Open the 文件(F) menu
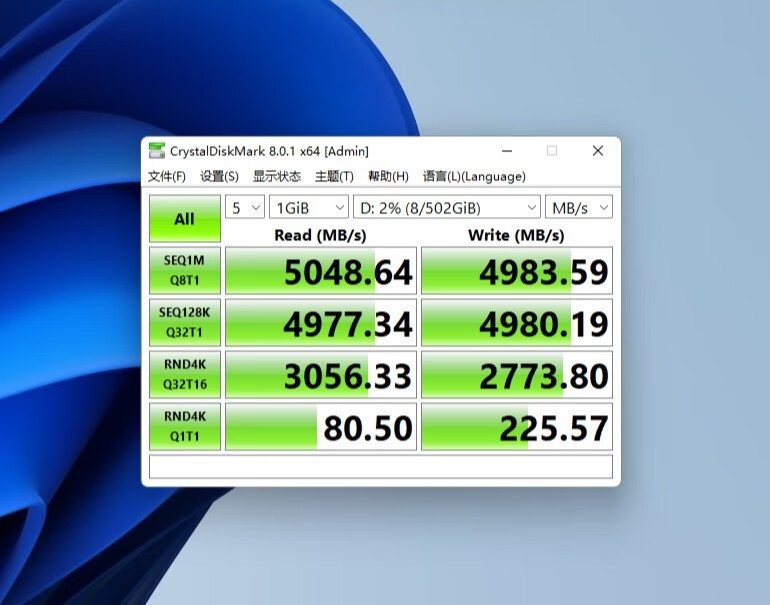Viewport: 770px width, 605px height. 167,176
